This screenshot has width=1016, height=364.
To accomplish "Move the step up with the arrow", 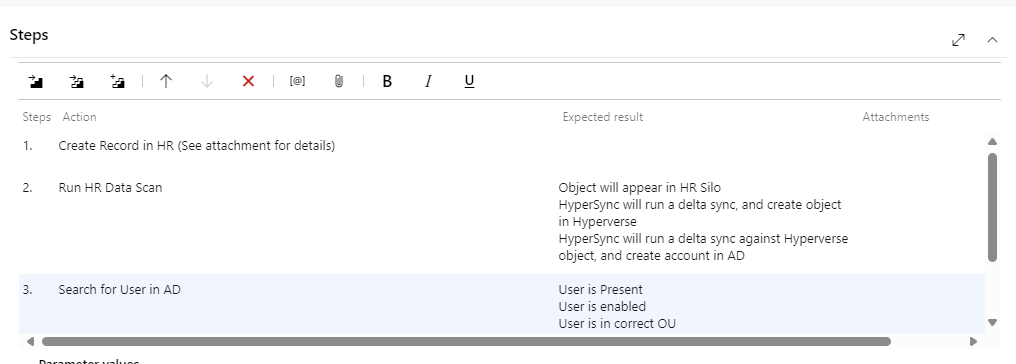I will point(166,82).
